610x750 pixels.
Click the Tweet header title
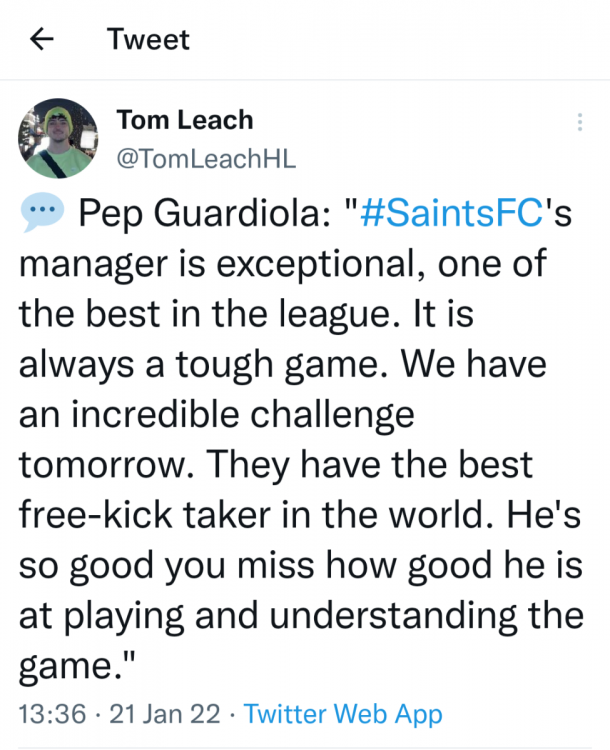pos(148,39)
